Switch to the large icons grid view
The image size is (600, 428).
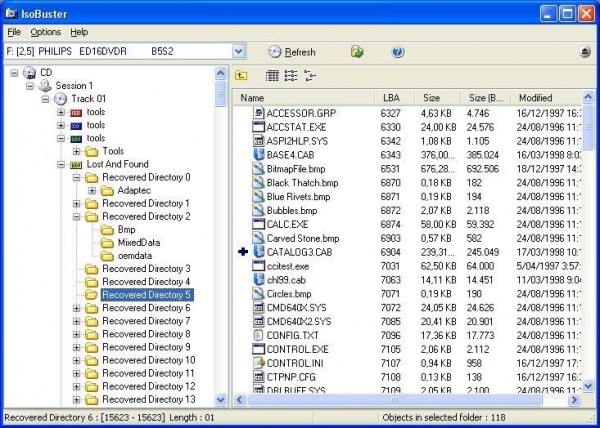(272, 75)
